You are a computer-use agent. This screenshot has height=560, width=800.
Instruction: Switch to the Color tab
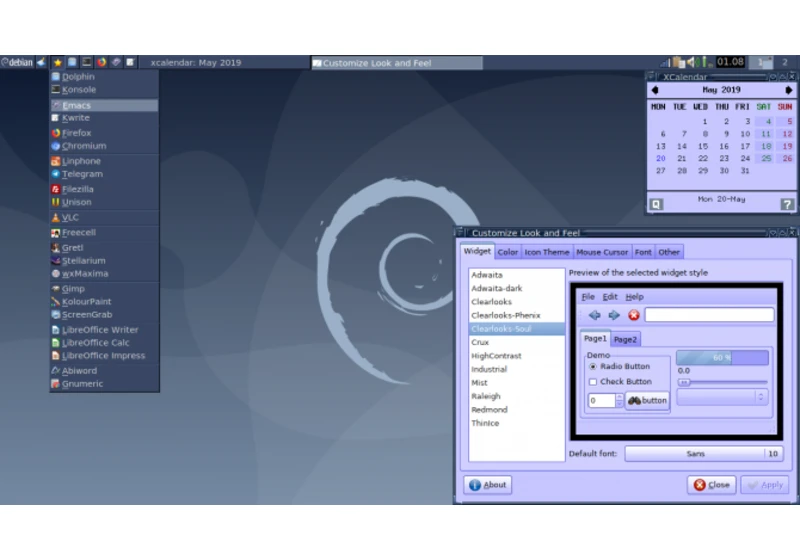click(508, 252)
